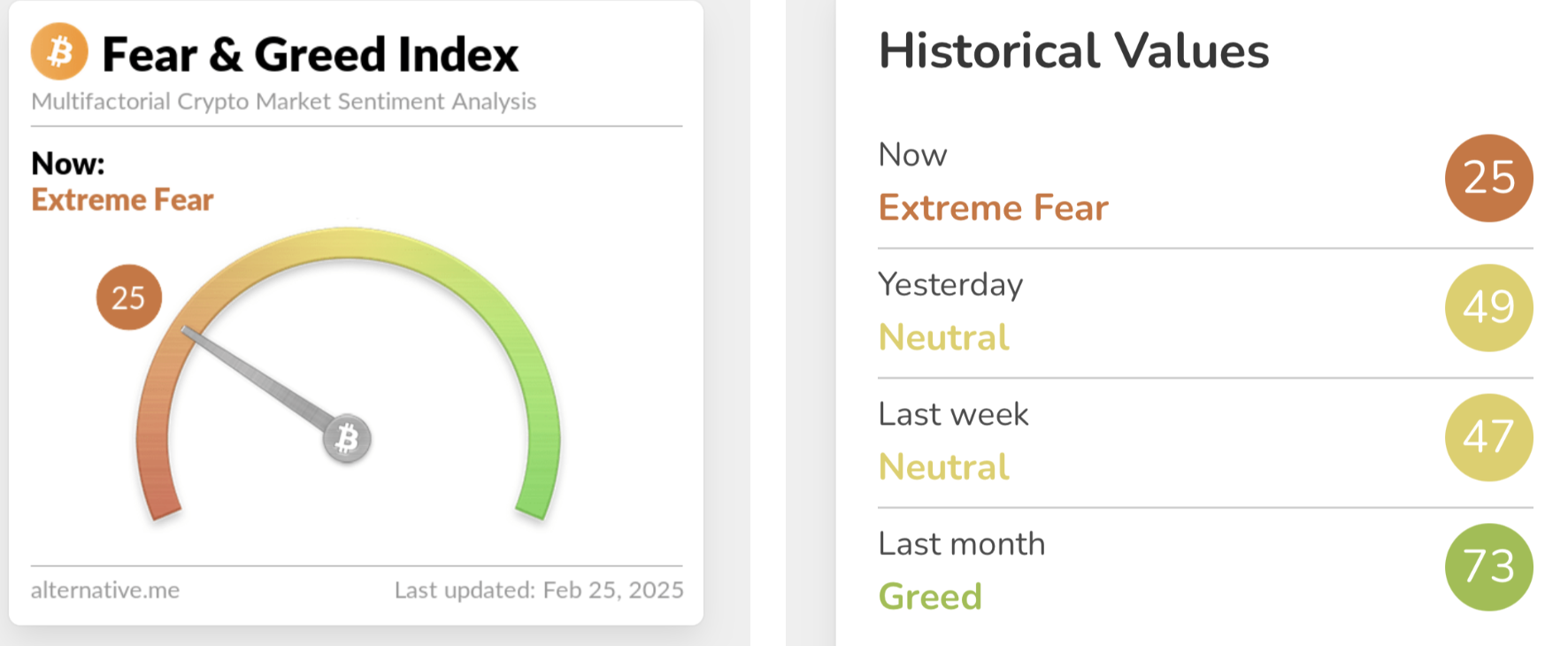This screenshot has width=1568, height=646.
Task: Click the Neutral label under Last week
Action: [943, 467]
